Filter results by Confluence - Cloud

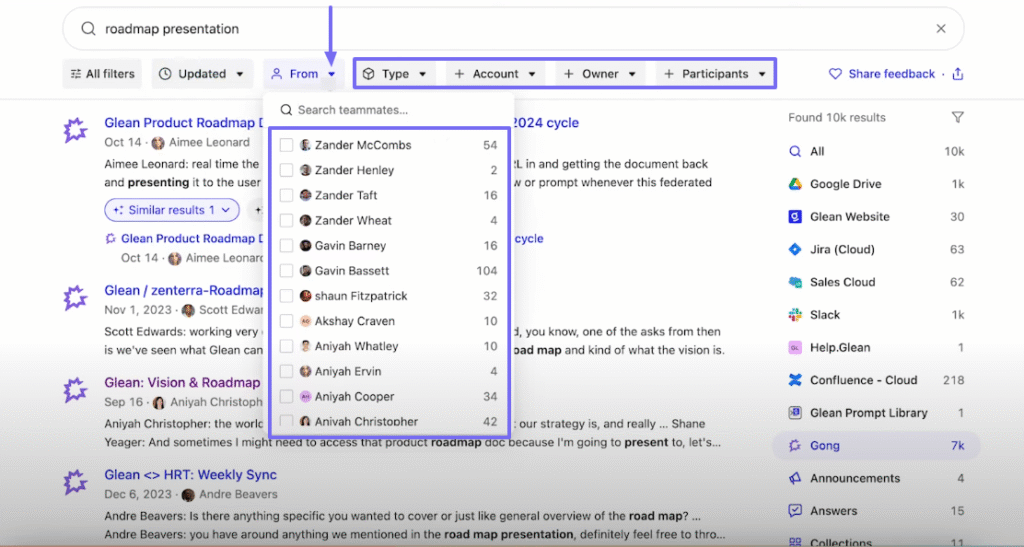(x=876, y=380)
